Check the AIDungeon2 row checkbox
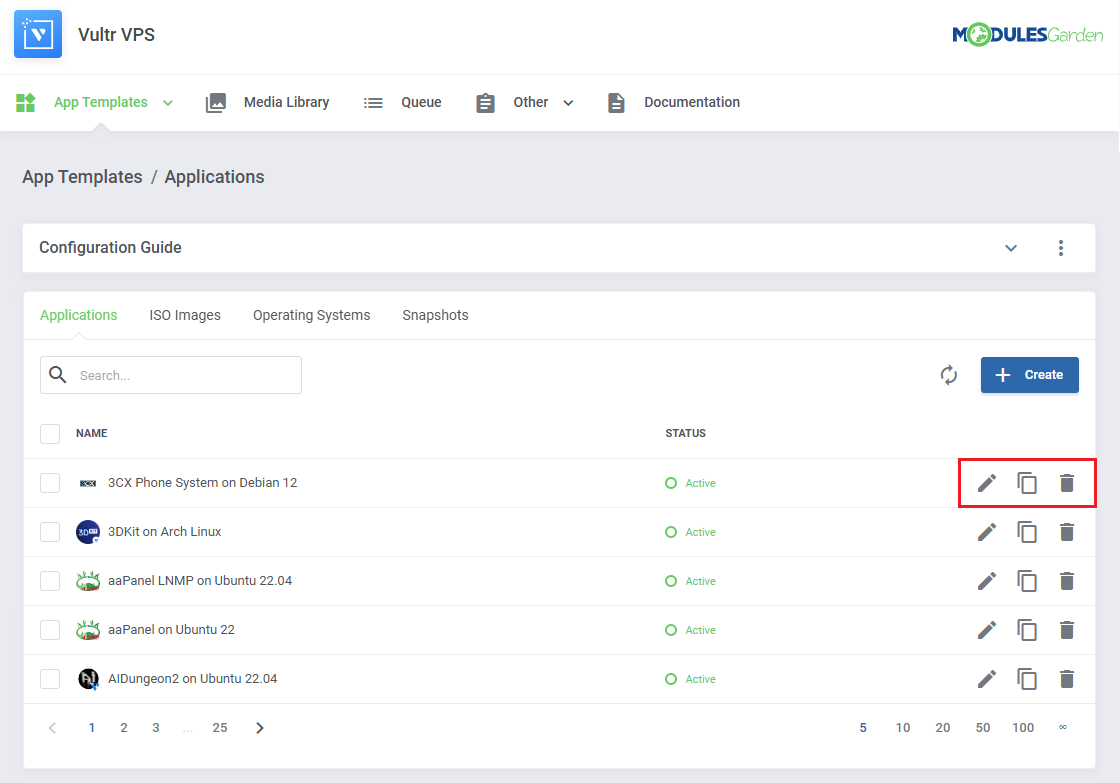1120x783 pixels. tap(50, 679)
